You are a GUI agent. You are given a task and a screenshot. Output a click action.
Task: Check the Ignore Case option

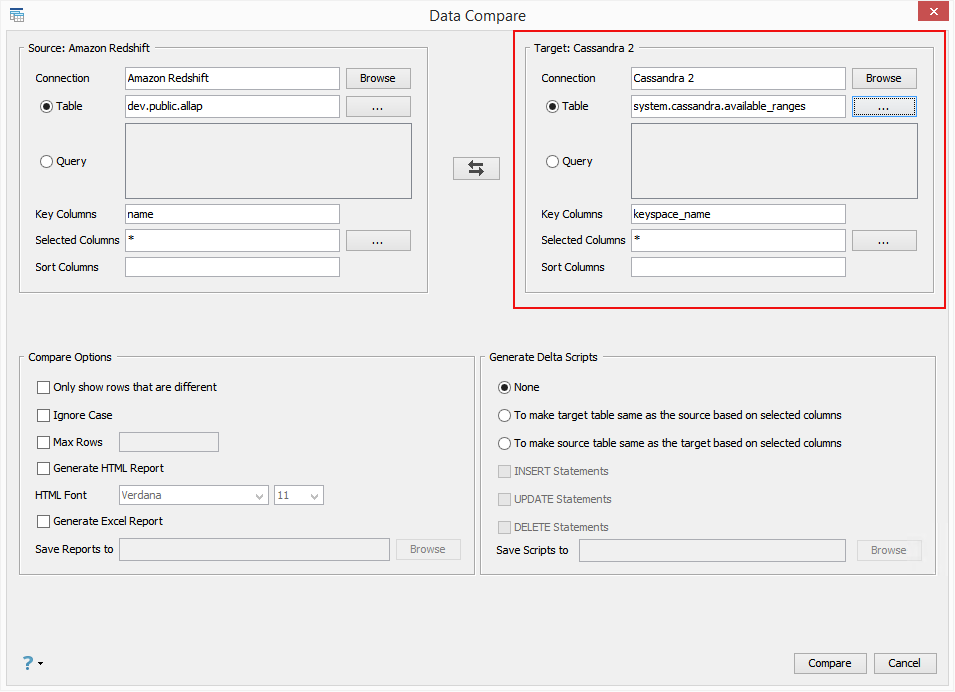point(43,415)
